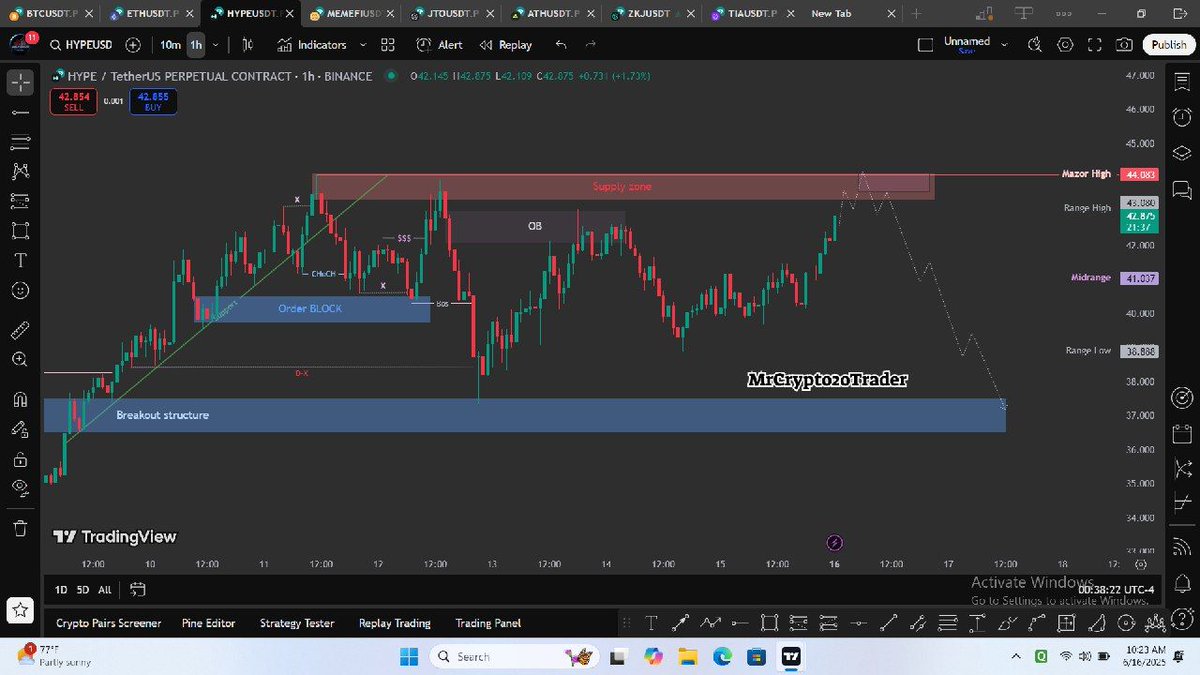Click the blue BUY 42.855 button
The height and width of the screenshot is (675, 1200).
click(x=153, y=101)
